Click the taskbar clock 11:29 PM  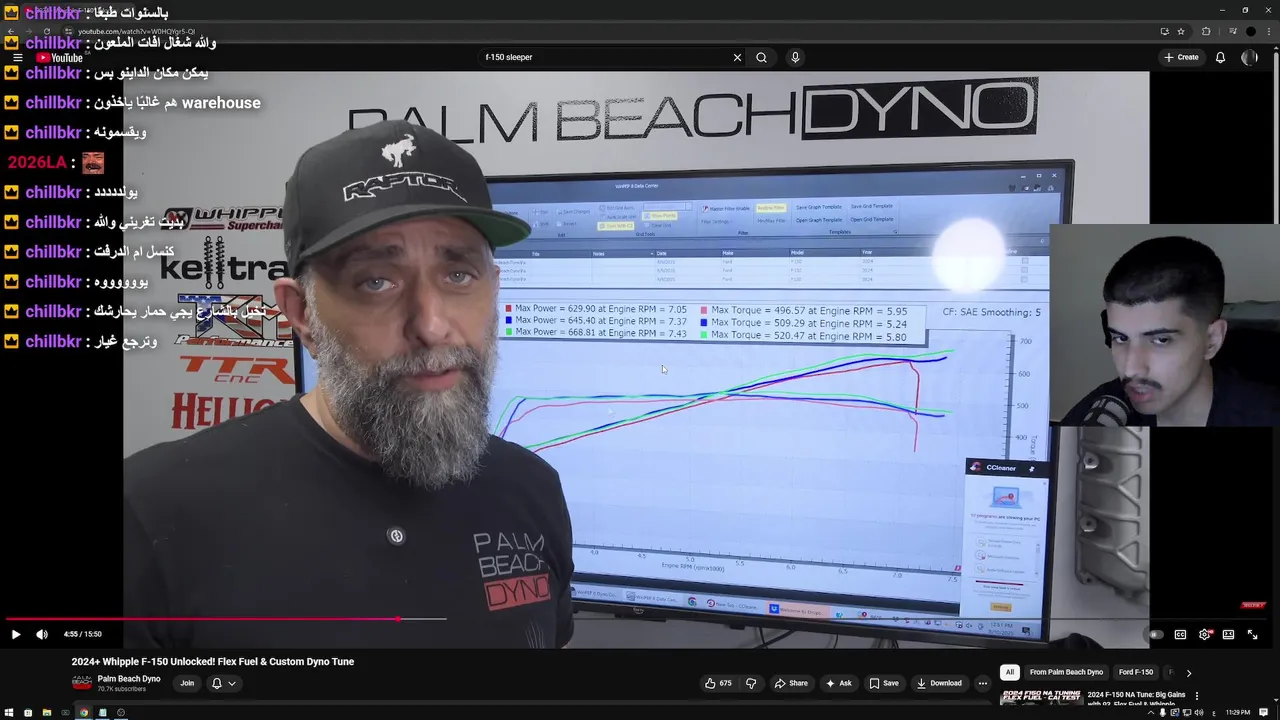(x=1237, y=713)
